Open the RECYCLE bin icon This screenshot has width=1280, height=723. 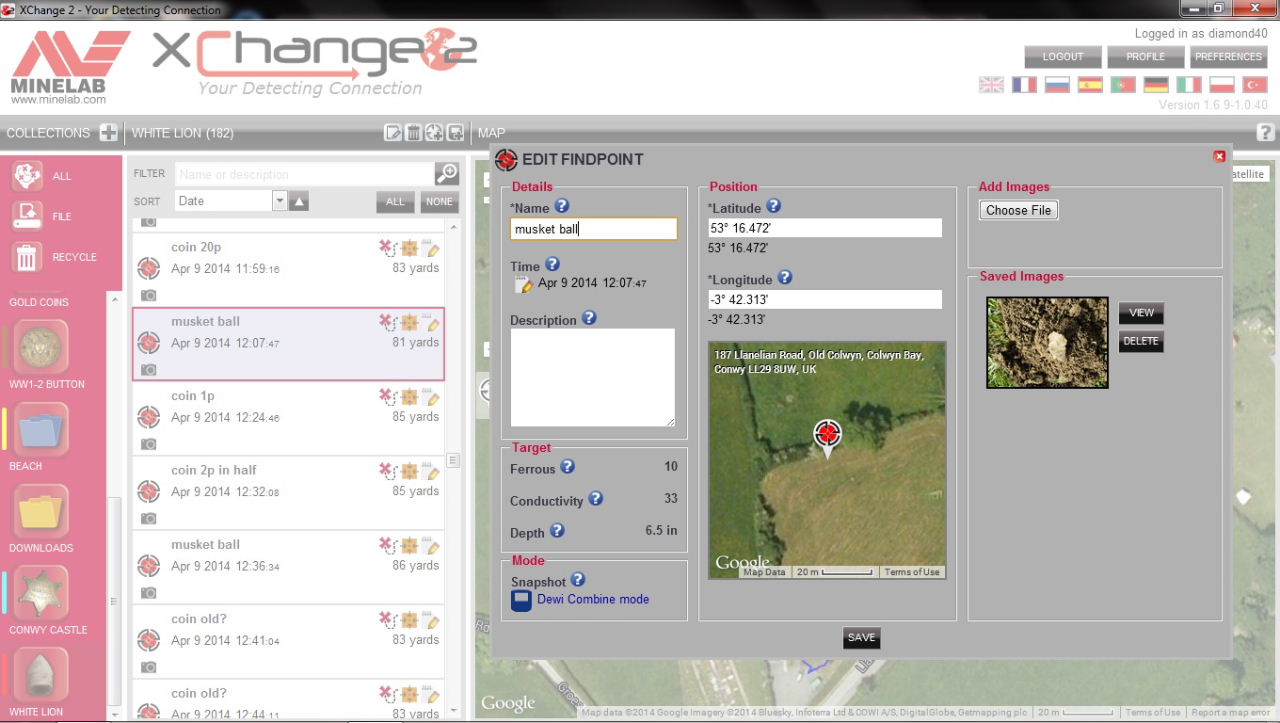click(x=27, y=257)
